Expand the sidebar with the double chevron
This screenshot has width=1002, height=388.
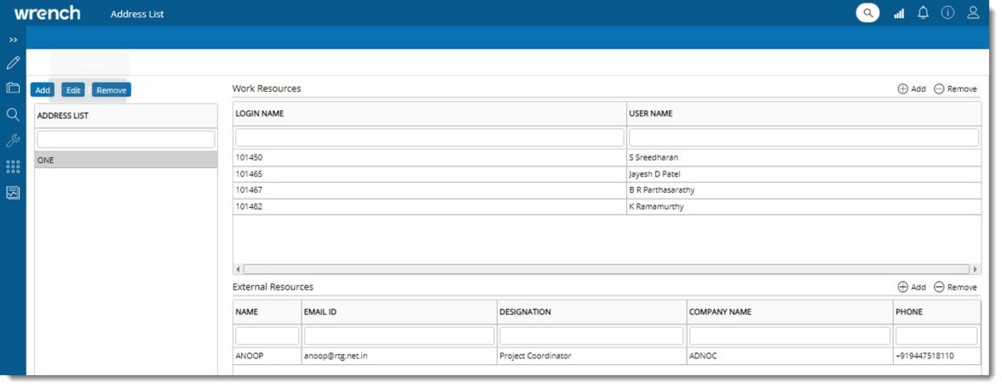pyautogui.click(x=13, y=40)
